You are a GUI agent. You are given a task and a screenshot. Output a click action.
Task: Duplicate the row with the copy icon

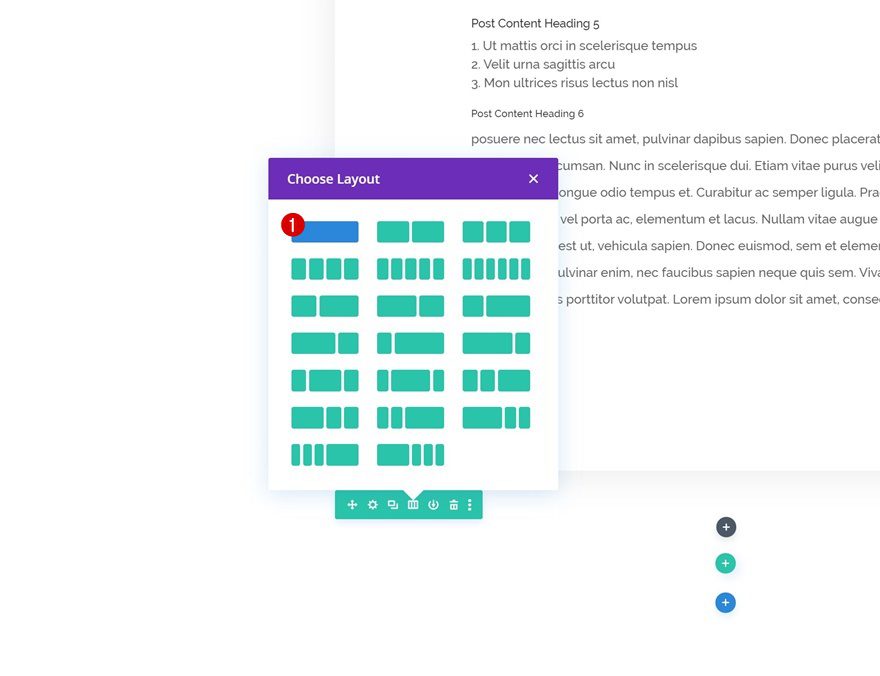point(392,505)
